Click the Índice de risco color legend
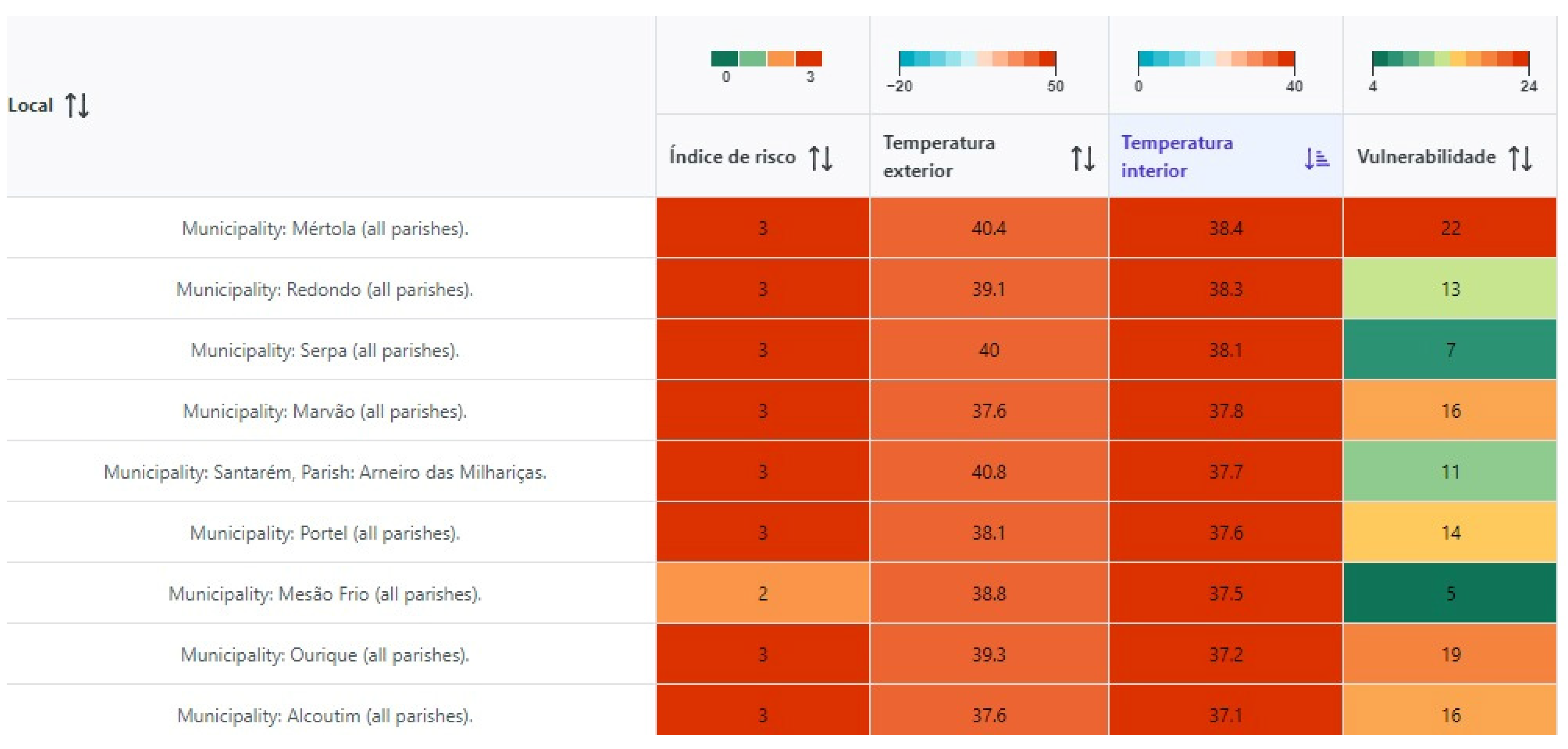Image resolution: width=1568 pixels, height=749 pixels. [767, 59]
